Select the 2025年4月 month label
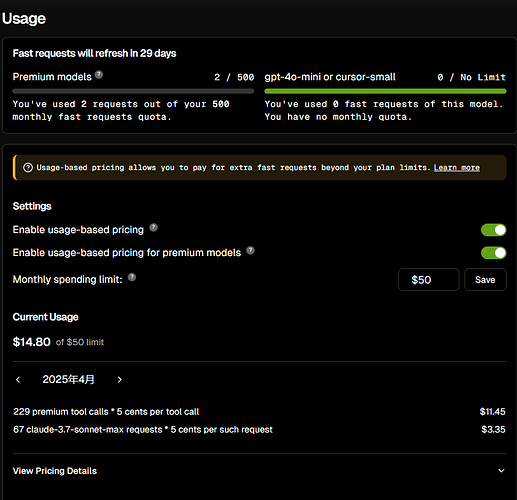Screen dimensions: 517x500 point(68,379)
